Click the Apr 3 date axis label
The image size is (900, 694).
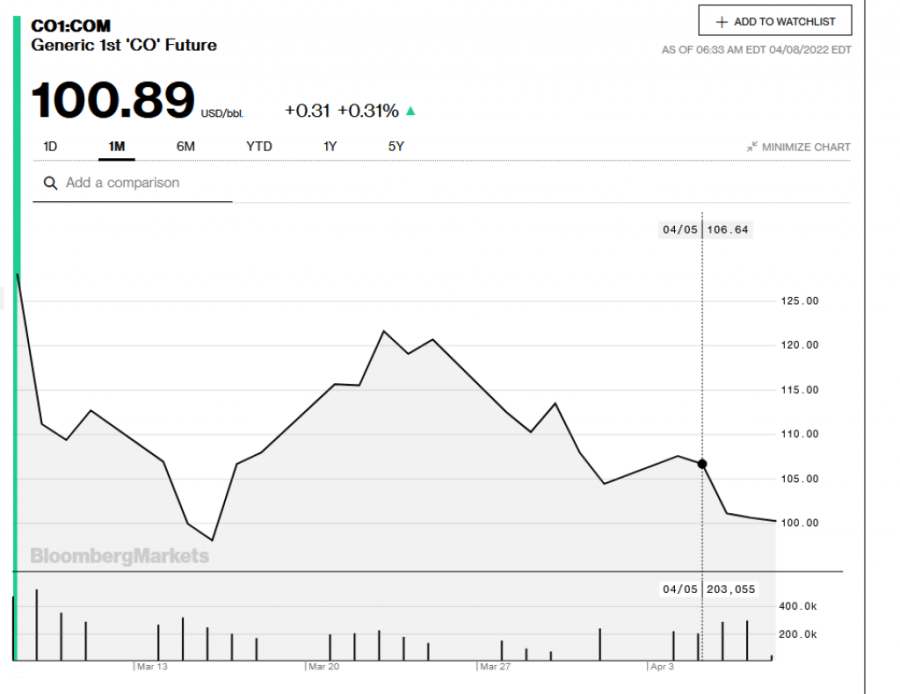[662, 666]
